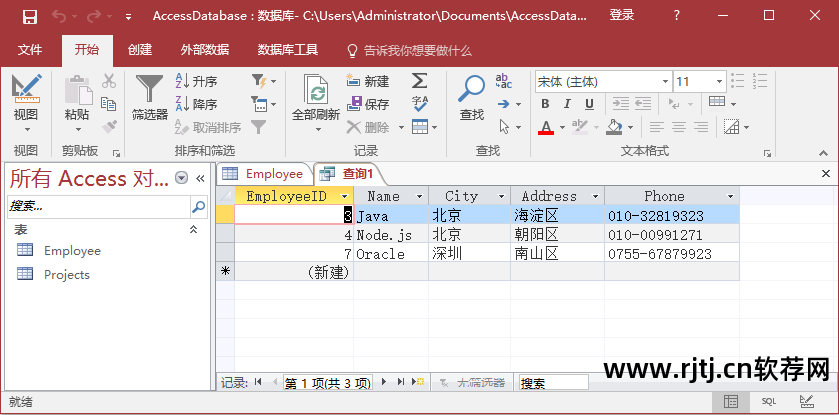Click the background fill bucket icon

[614, 127]
